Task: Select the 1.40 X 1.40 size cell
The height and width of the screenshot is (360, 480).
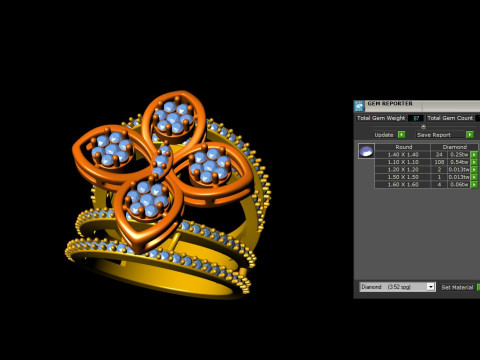Action: tap(403, 155)
